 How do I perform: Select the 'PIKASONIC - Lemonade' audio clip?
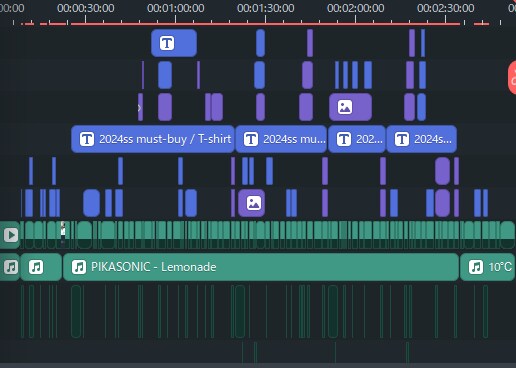coord(261,267)
